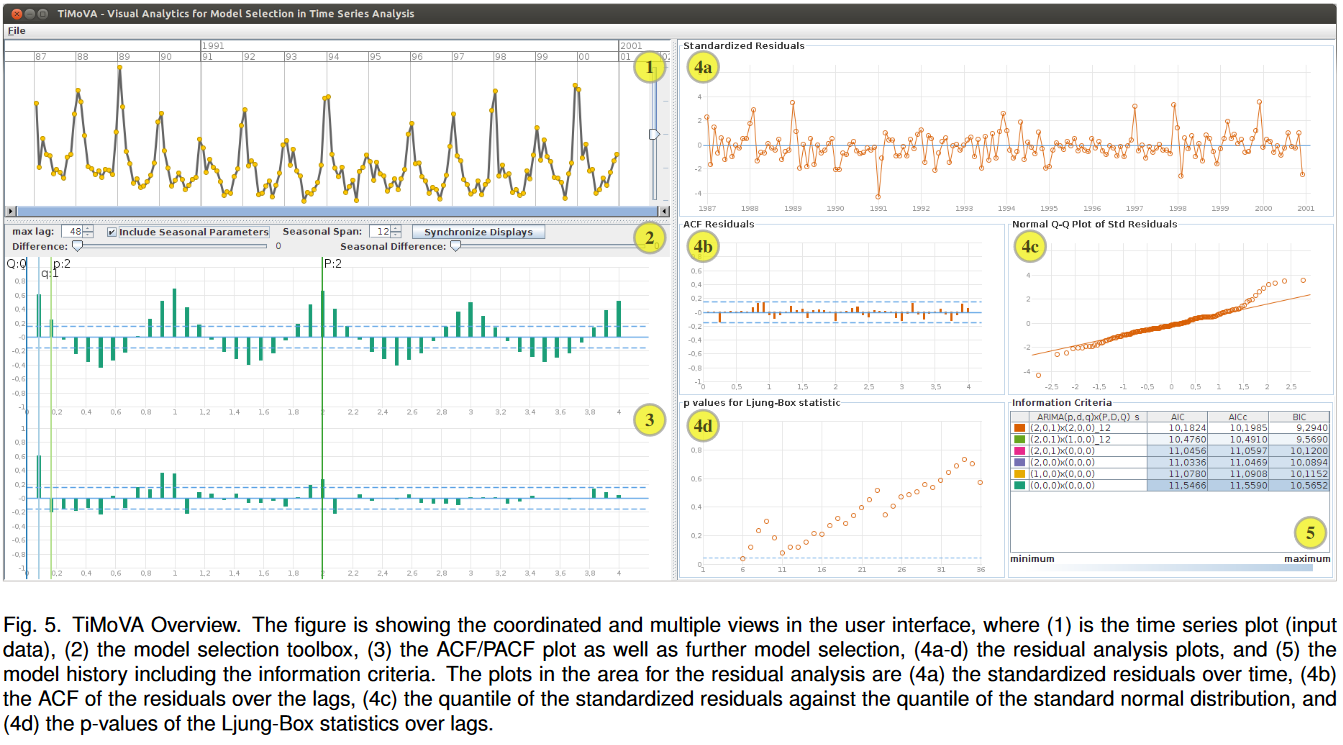Select model row (2,0,1)x(0,0,0)
Screen dimensions: 1343x745
(1170, 451)
